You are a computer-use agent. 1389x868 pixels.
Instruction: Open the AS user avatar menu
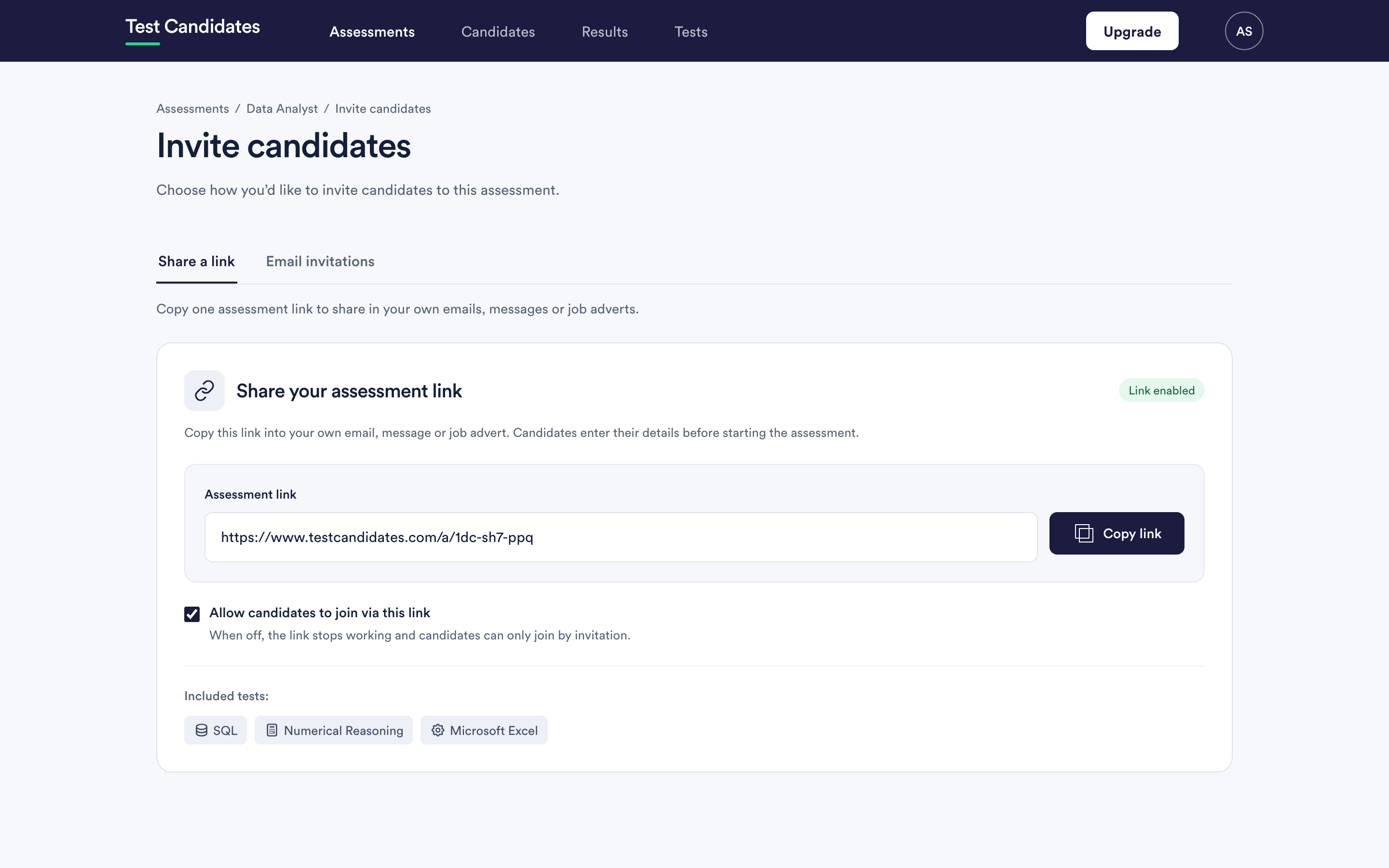tap(1244, 31)
